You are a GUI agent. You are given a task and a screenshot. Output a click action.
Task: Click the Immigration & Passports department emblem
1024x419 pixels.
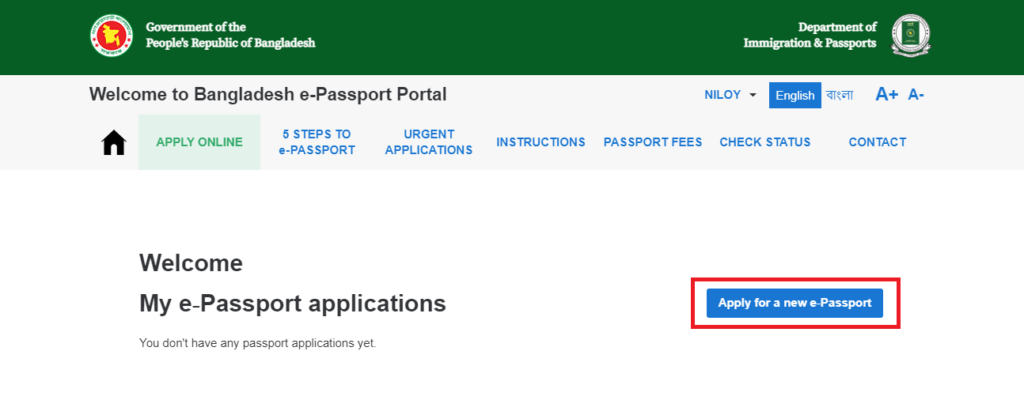pos(910,35)
